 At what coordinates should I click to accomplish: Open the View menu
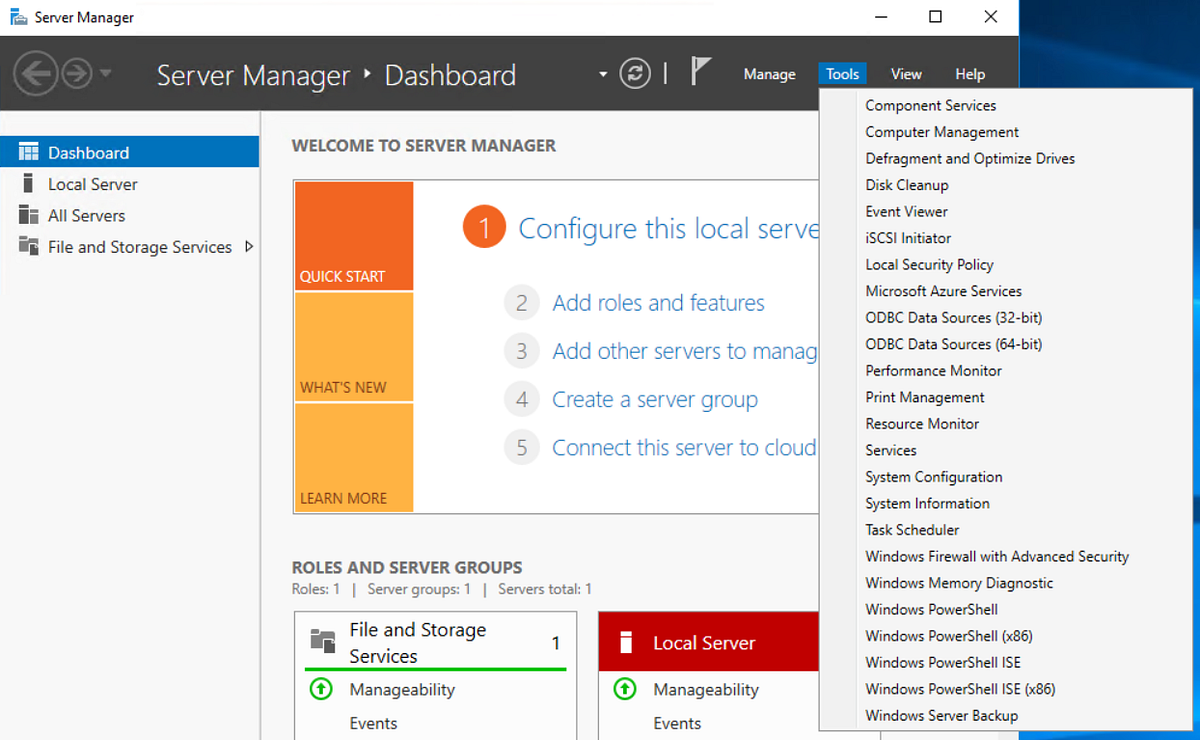point(906,74)
